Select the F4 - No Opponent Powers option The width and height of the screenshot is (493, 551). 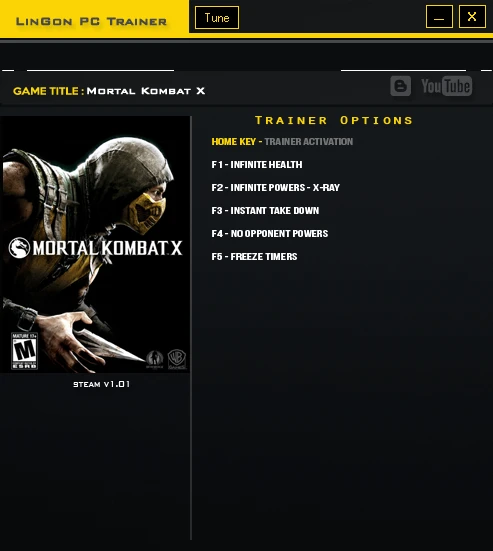point(270,234)
